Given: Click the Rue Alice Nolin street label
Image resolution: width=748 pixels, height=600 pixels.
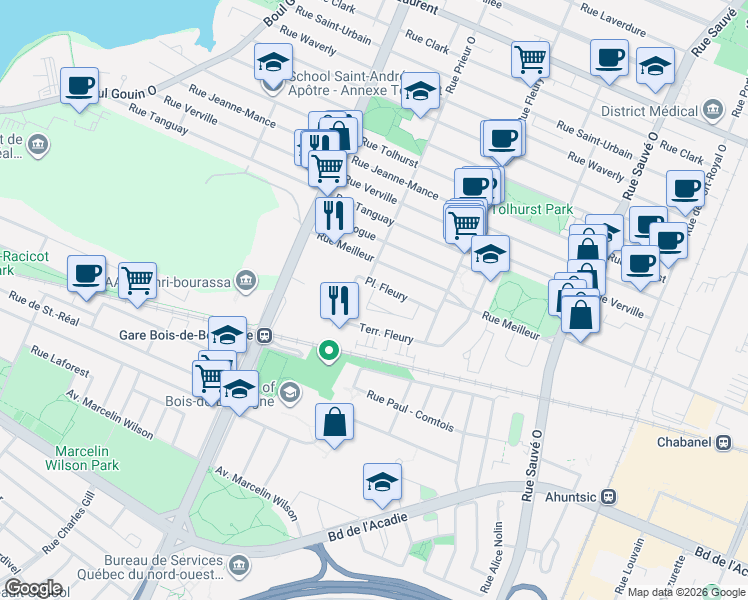Looking at the screenshot, I should [x=492, y=556].
